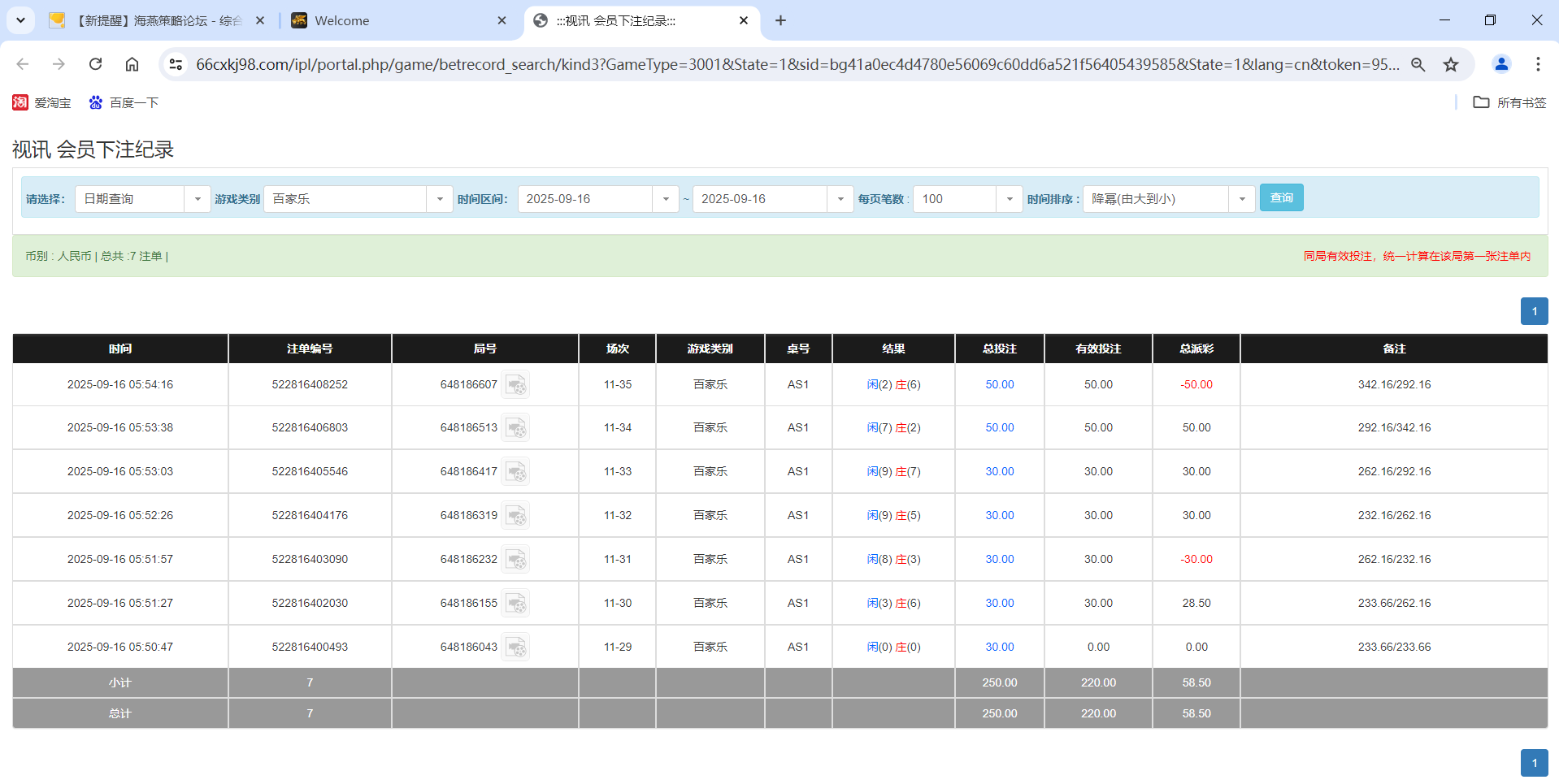Click the 查询 search button
This screenshot has height=784, width=1559.
(1281, 197)
